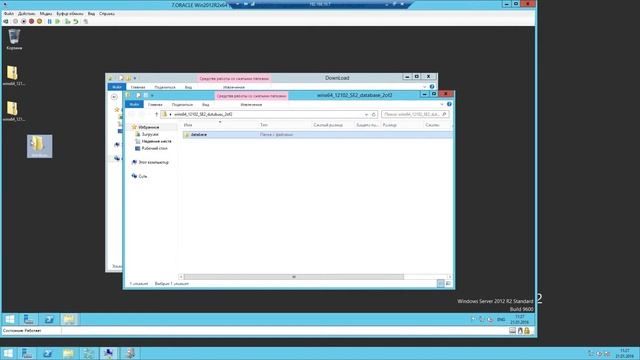640x360 pixels.
Task: Click the ENG language indicator in the guest tray
Action: [x=501, y=320]
